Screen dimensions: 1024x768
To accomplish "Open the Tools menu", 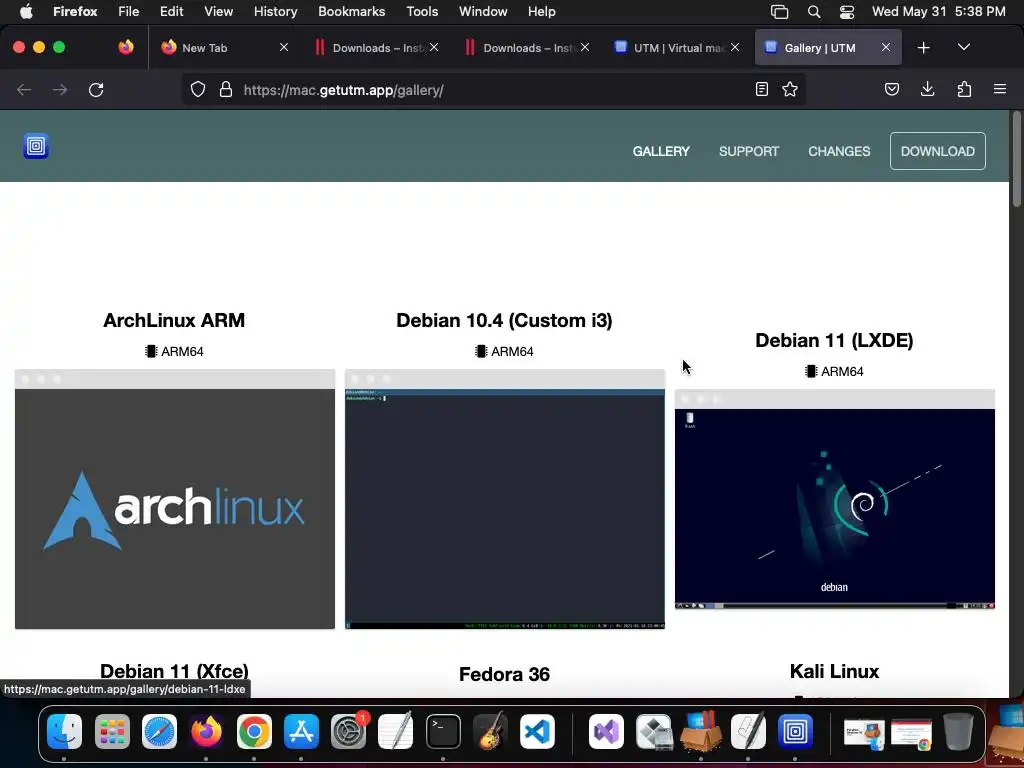I will click(x=422, y=11).
